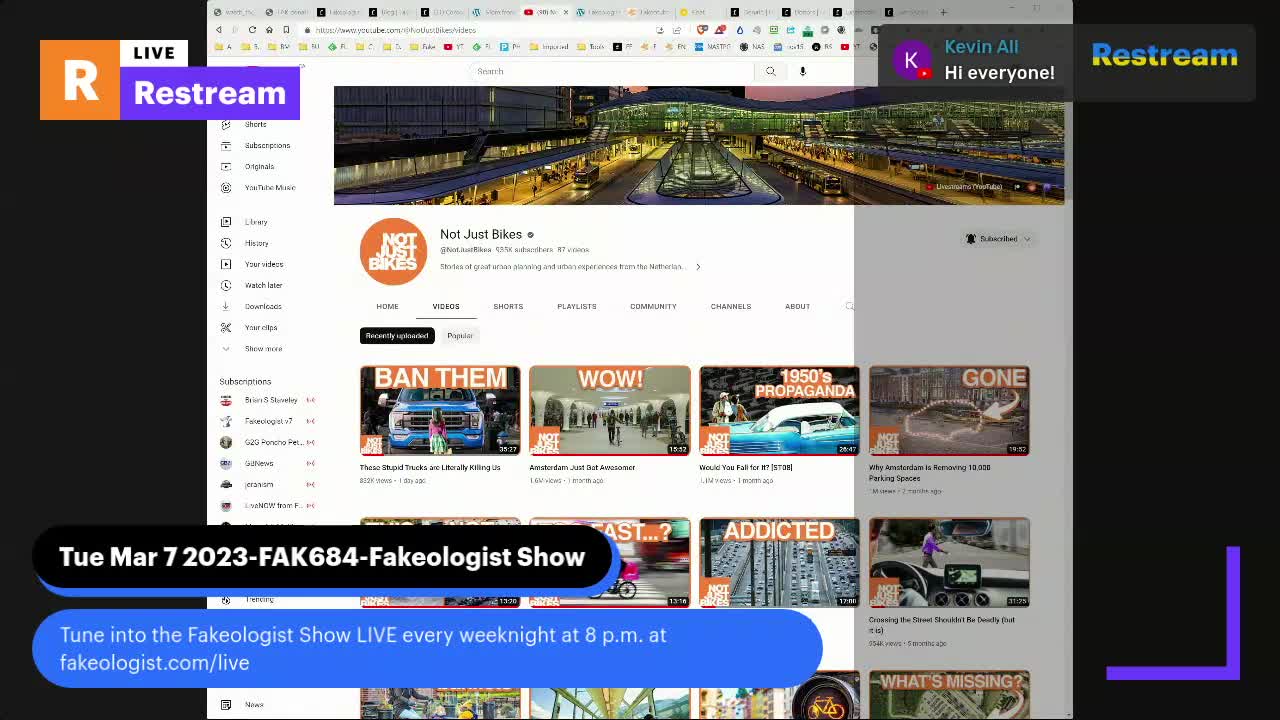Open the 1950's PROPAGANDA video thumbnail
This screenshot has width=1280, height=720.
click(779, 410)
